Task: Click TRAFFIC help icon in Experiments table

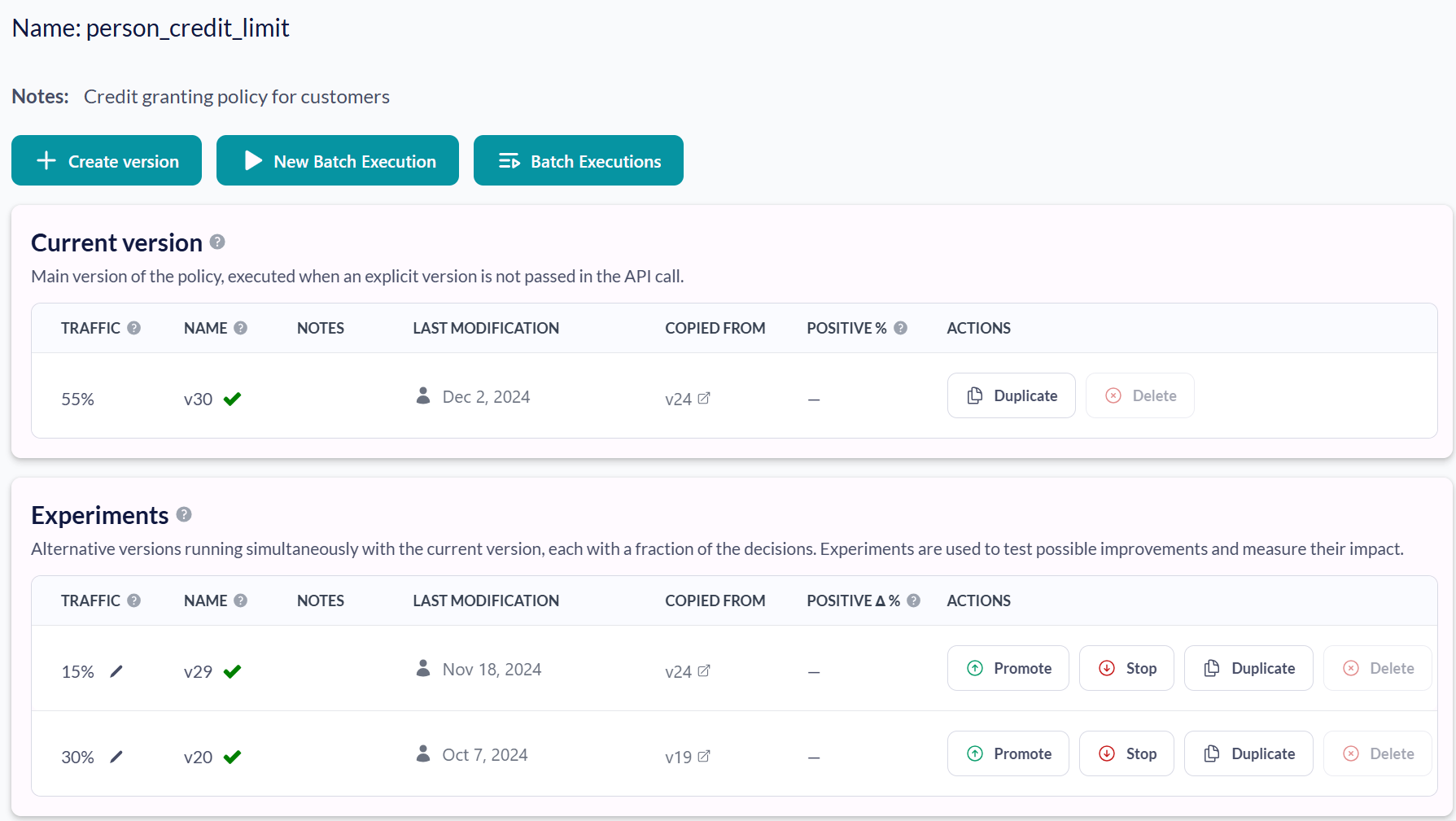Action: [134, 600]
